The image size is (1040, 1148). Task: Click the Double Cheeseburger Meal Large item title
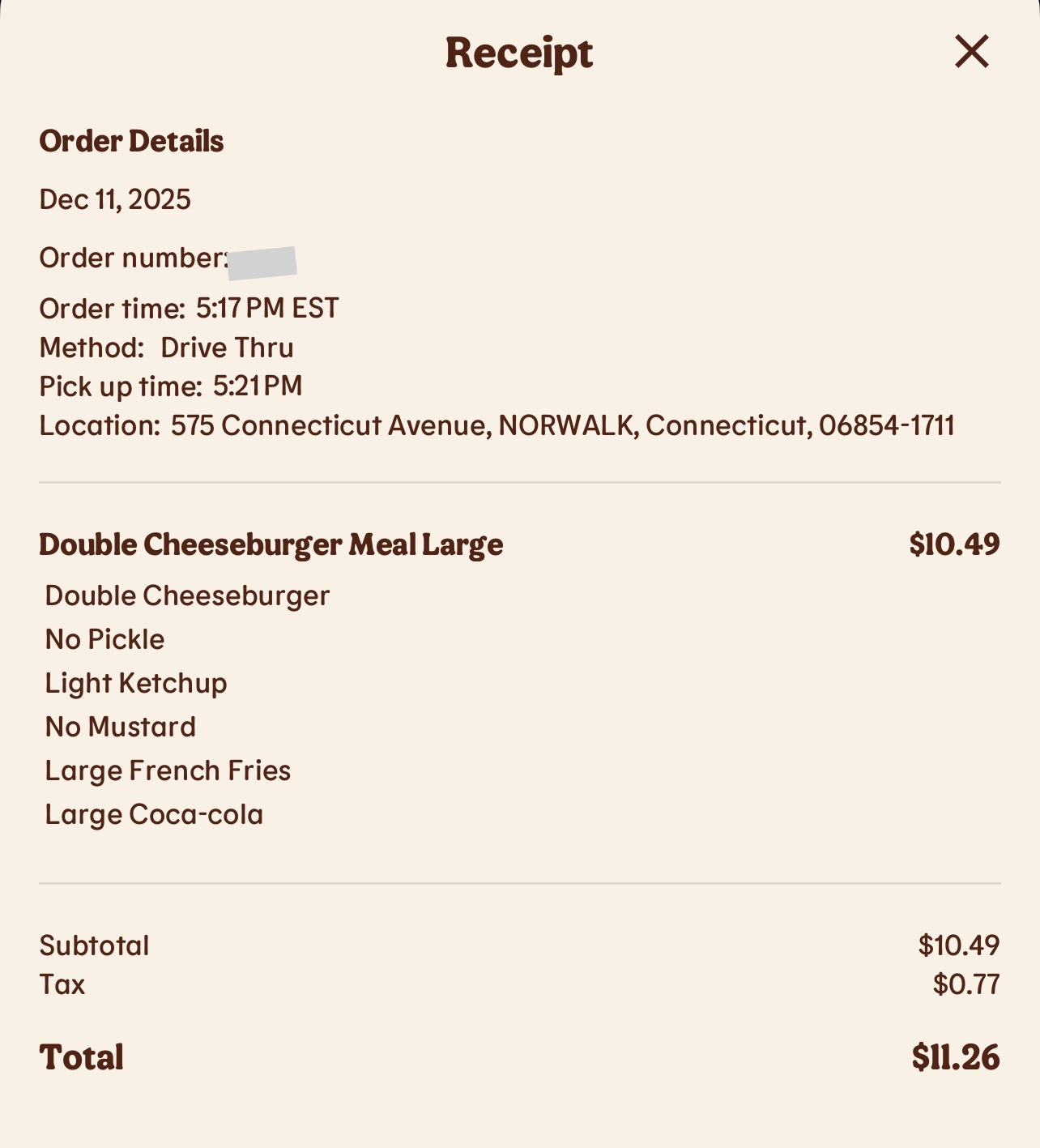[x=271, y=544]
